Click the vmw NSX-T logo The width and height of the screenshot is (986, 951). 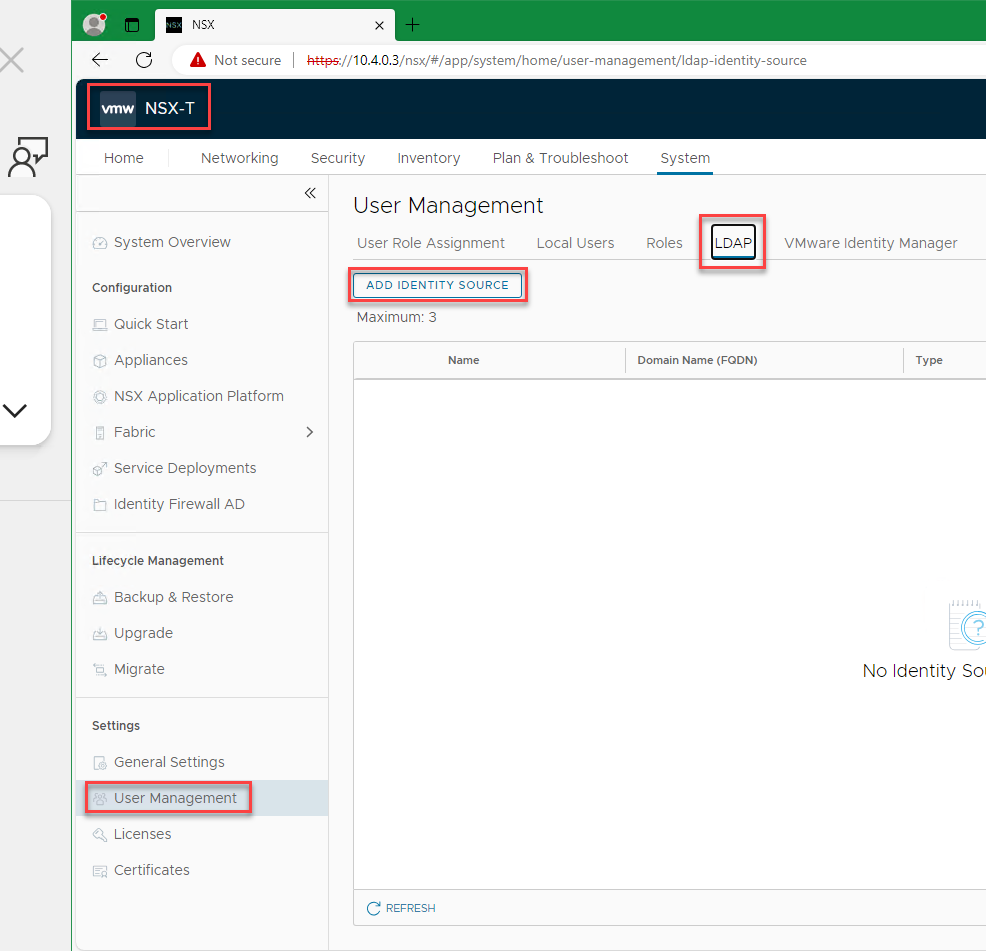coord(148,108)
